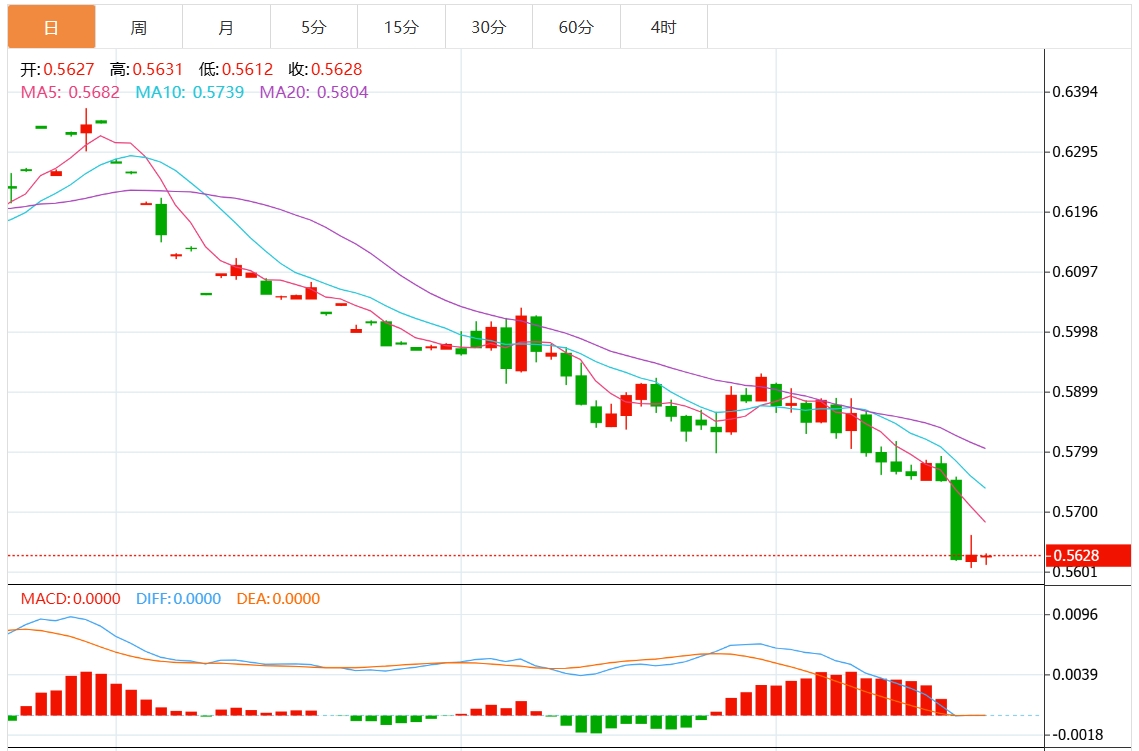Click the high price 0.5631 value
Image resolution: width=1139 pixels, height=751 pixels.
158,70
